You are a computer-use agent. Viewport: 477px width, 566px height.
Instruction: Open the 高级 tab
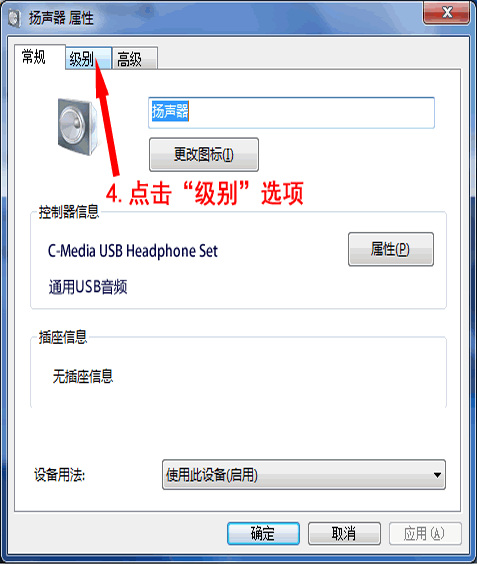point(135,59)
